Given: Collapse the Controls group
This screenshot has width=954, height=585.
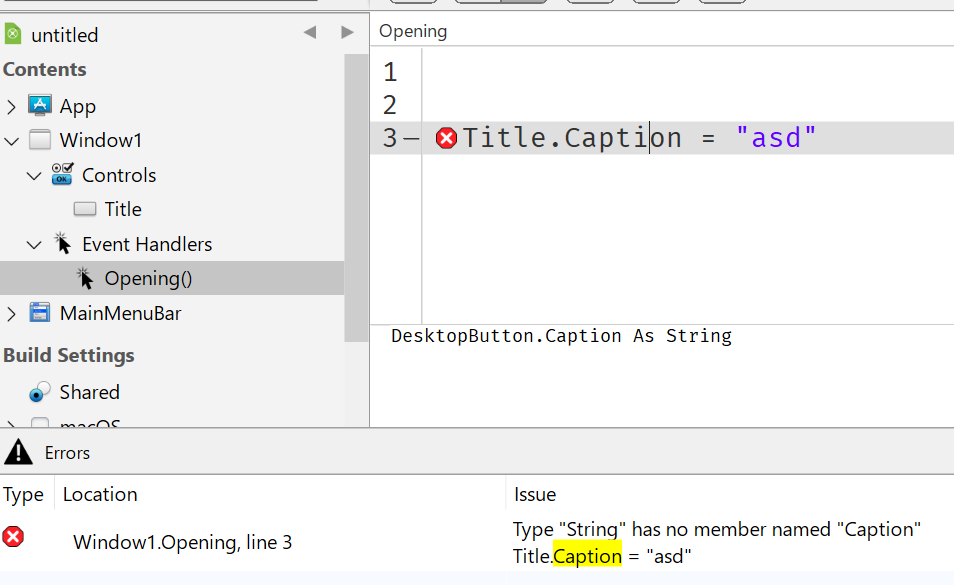Looking at the screenshot, I should pos(34,176).
